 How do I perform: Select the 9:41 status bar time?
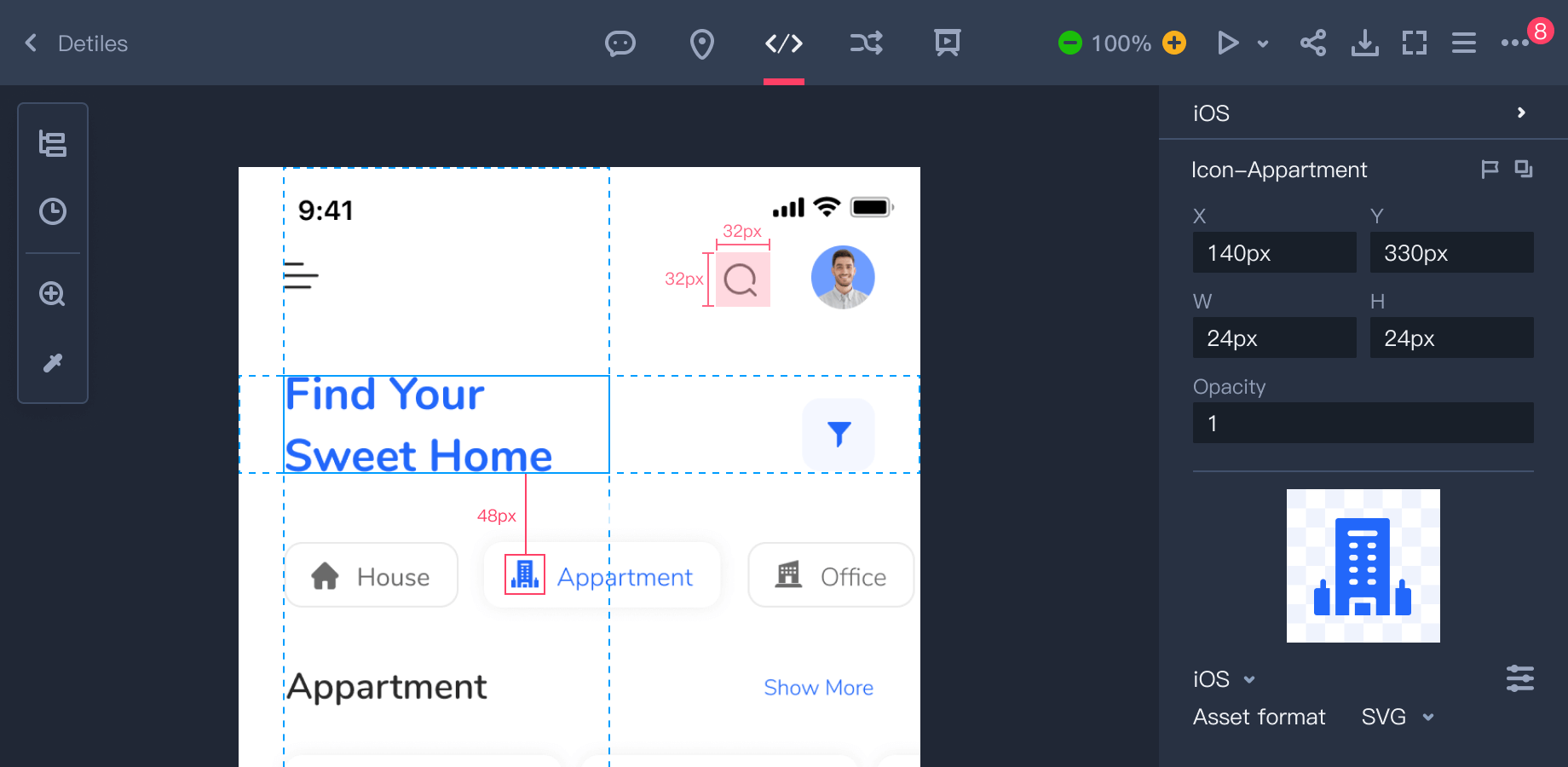coord(326,210)
